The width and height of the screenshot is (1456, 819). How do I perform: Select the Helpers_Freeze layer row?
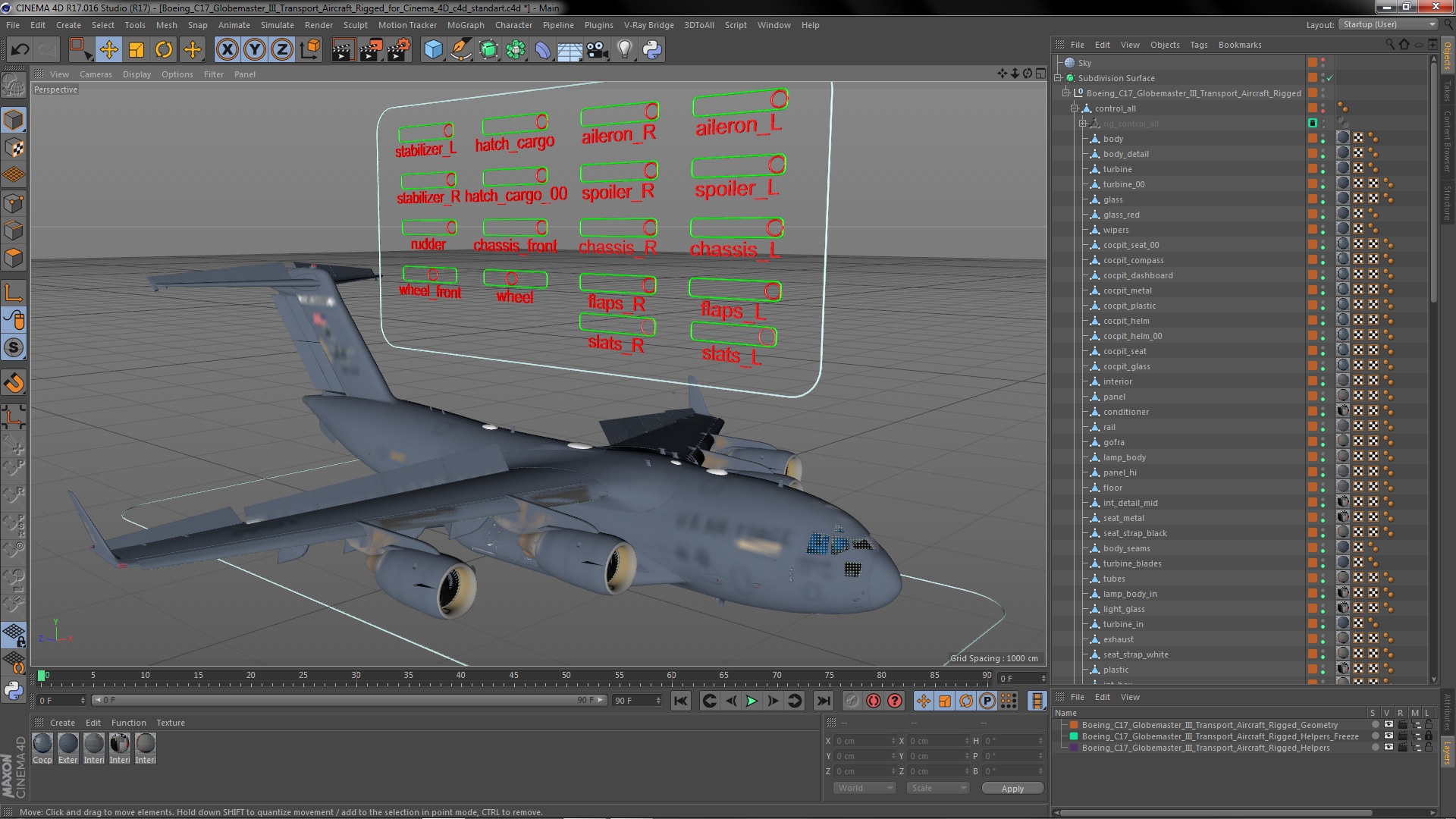(1219, 736)
